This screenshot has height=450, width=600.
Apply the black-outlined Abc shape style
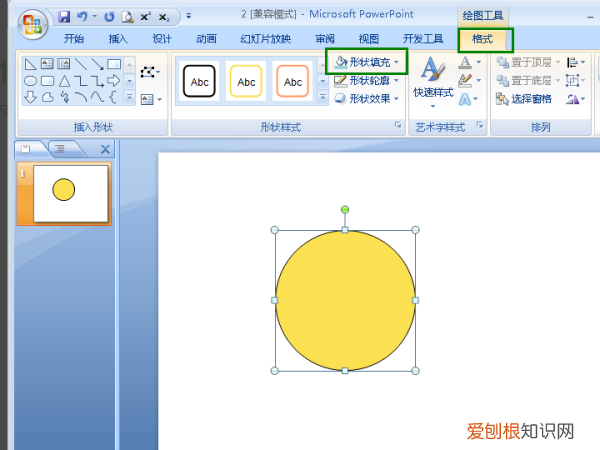(199, 82)
